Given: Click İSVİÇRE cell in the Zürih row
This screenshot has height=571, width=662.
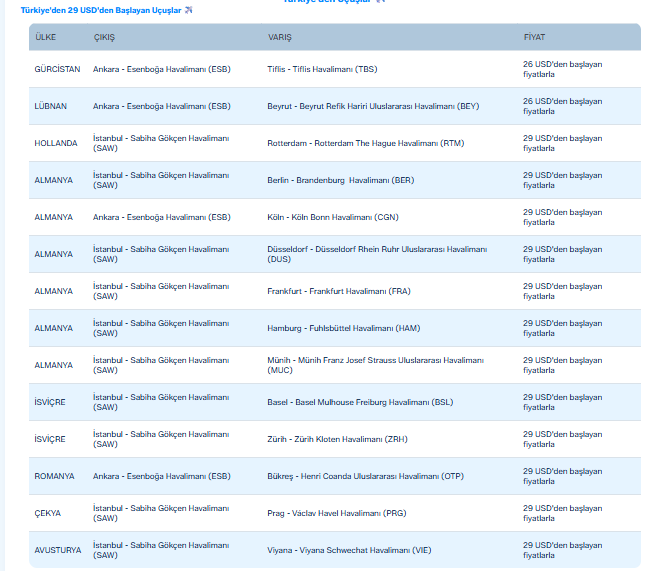Looking at the screenshot, I should coord(50,439).
